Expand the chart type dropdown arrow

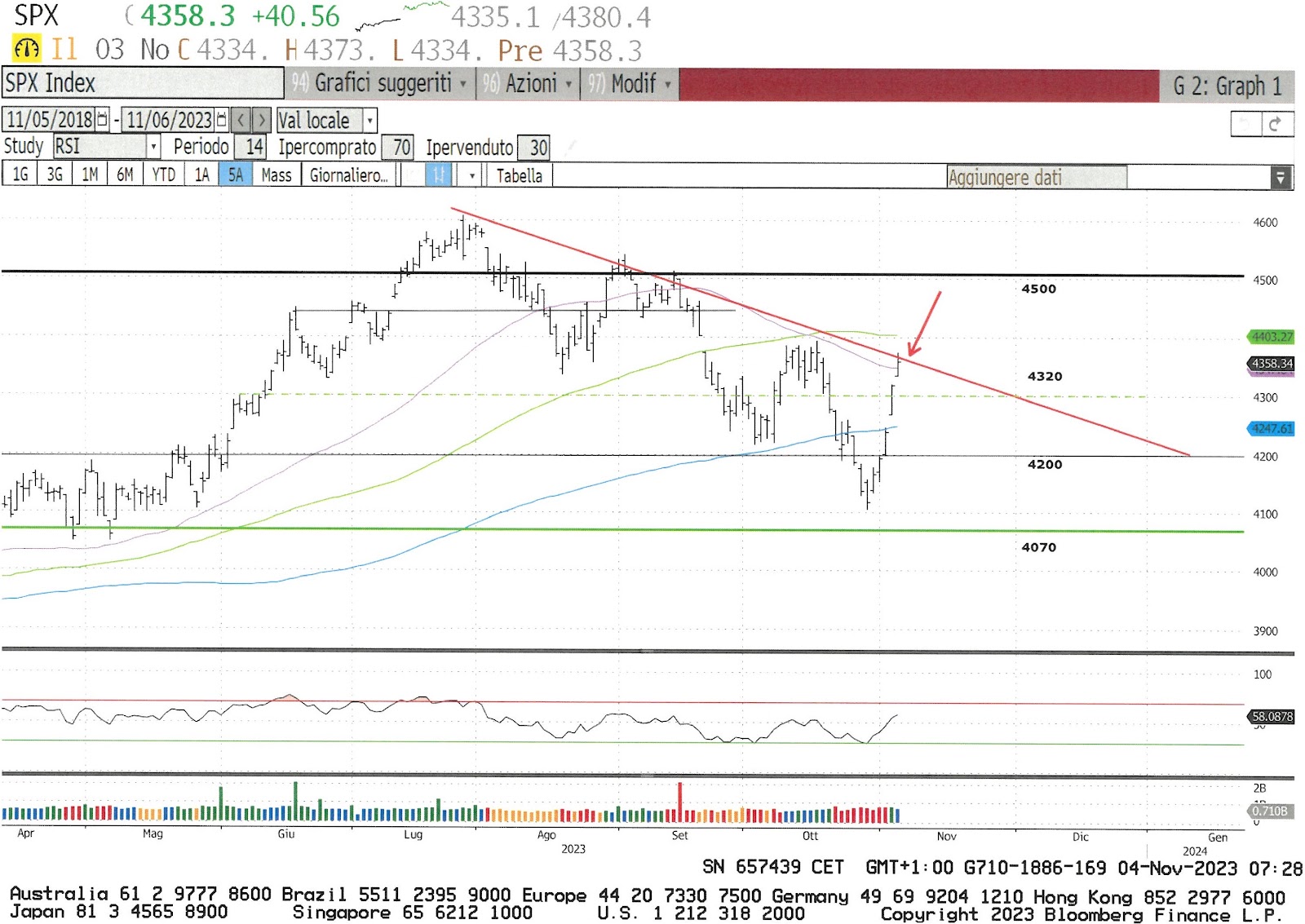(x=471, y=175)
